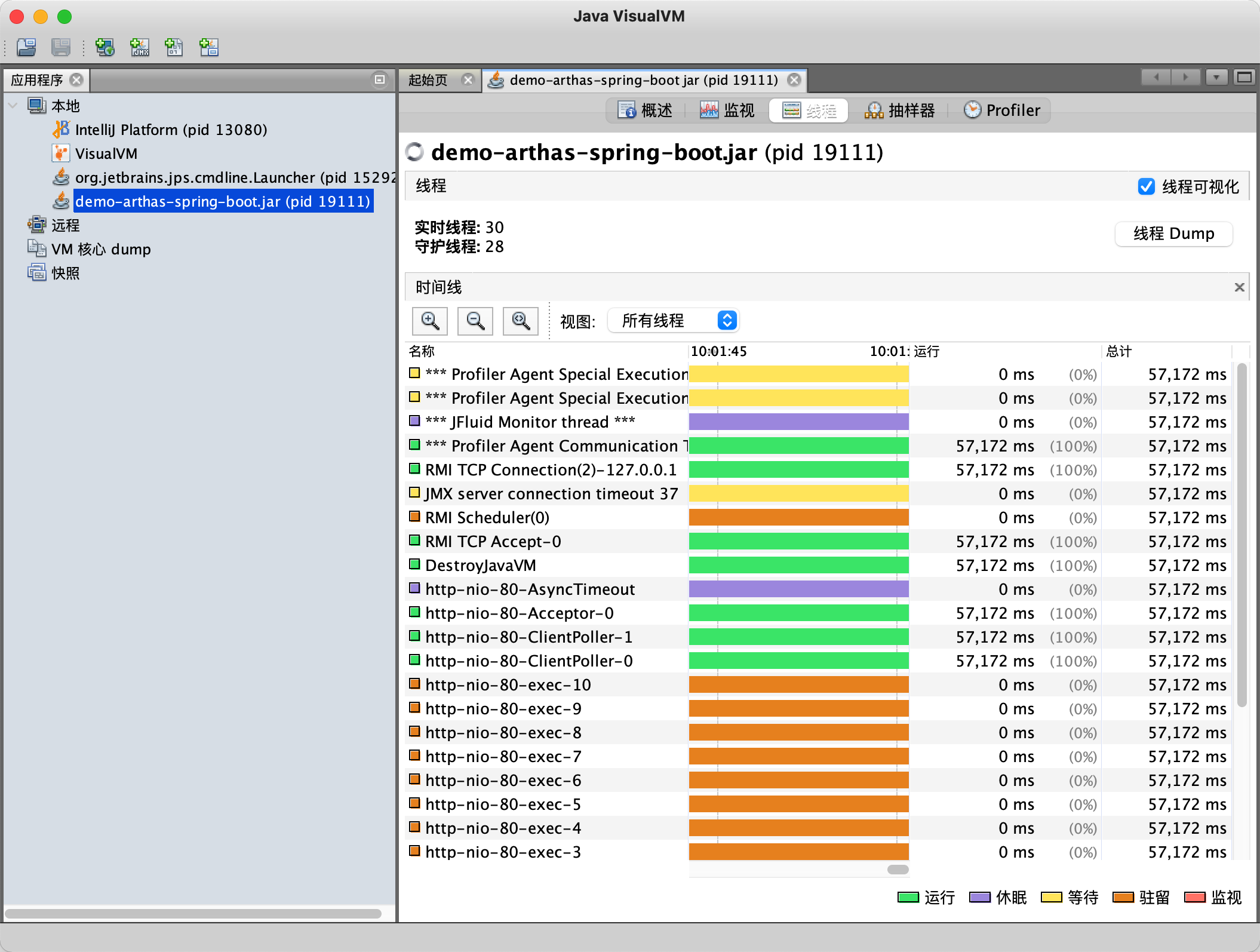Click the Add Application Snapshot toolbar icon
The width and height of the screenshot is (1260, 952).
coord(209,47)
